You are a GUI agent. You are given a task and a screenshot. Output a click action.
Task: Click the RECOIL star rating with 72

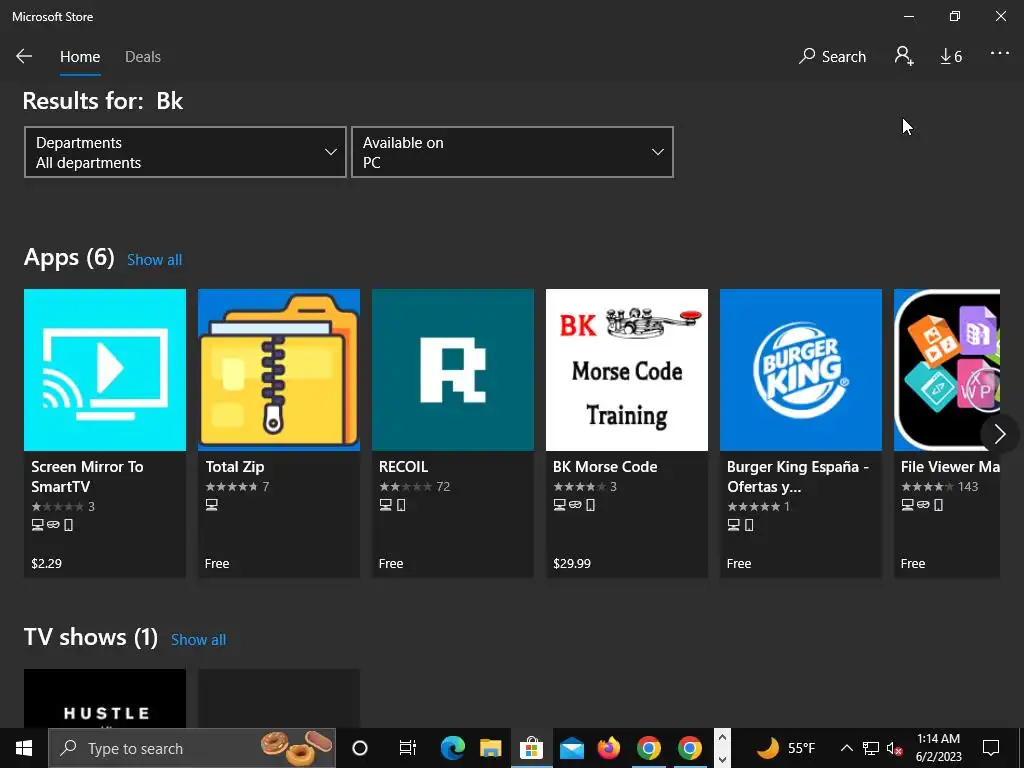[x=415, y=487]
